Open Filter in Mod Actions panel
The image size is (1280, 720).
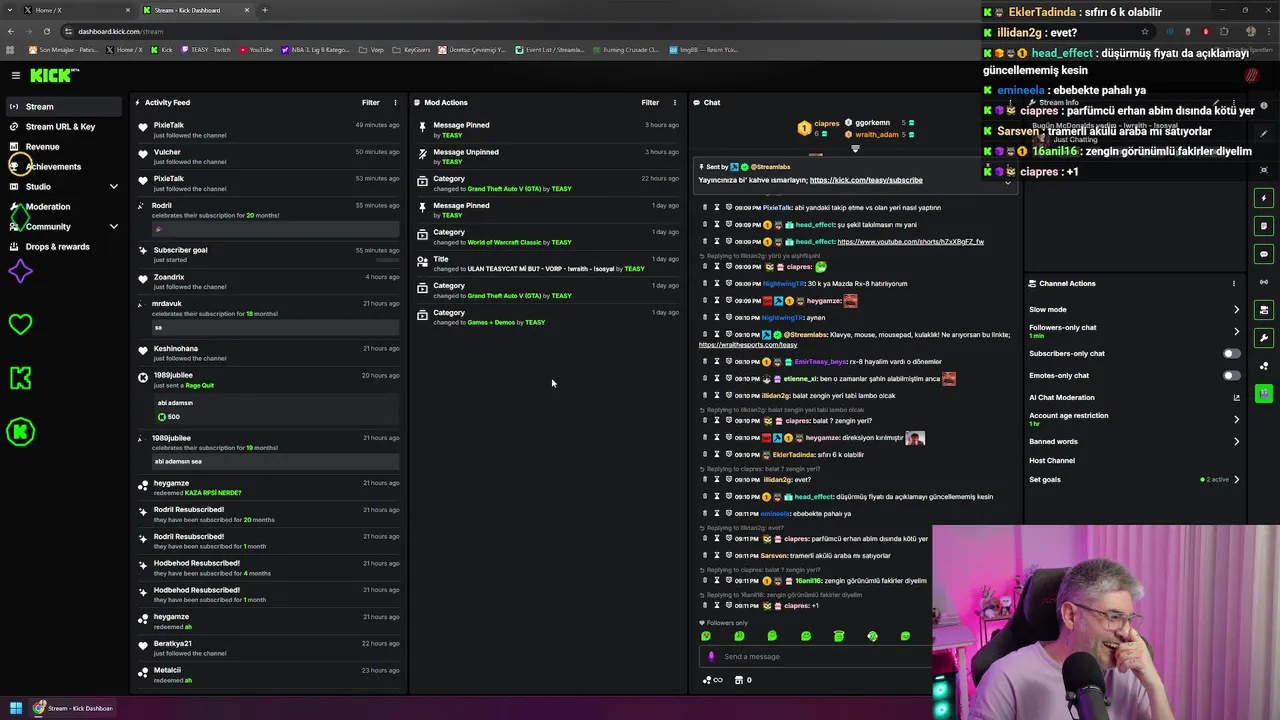point(650,102)
